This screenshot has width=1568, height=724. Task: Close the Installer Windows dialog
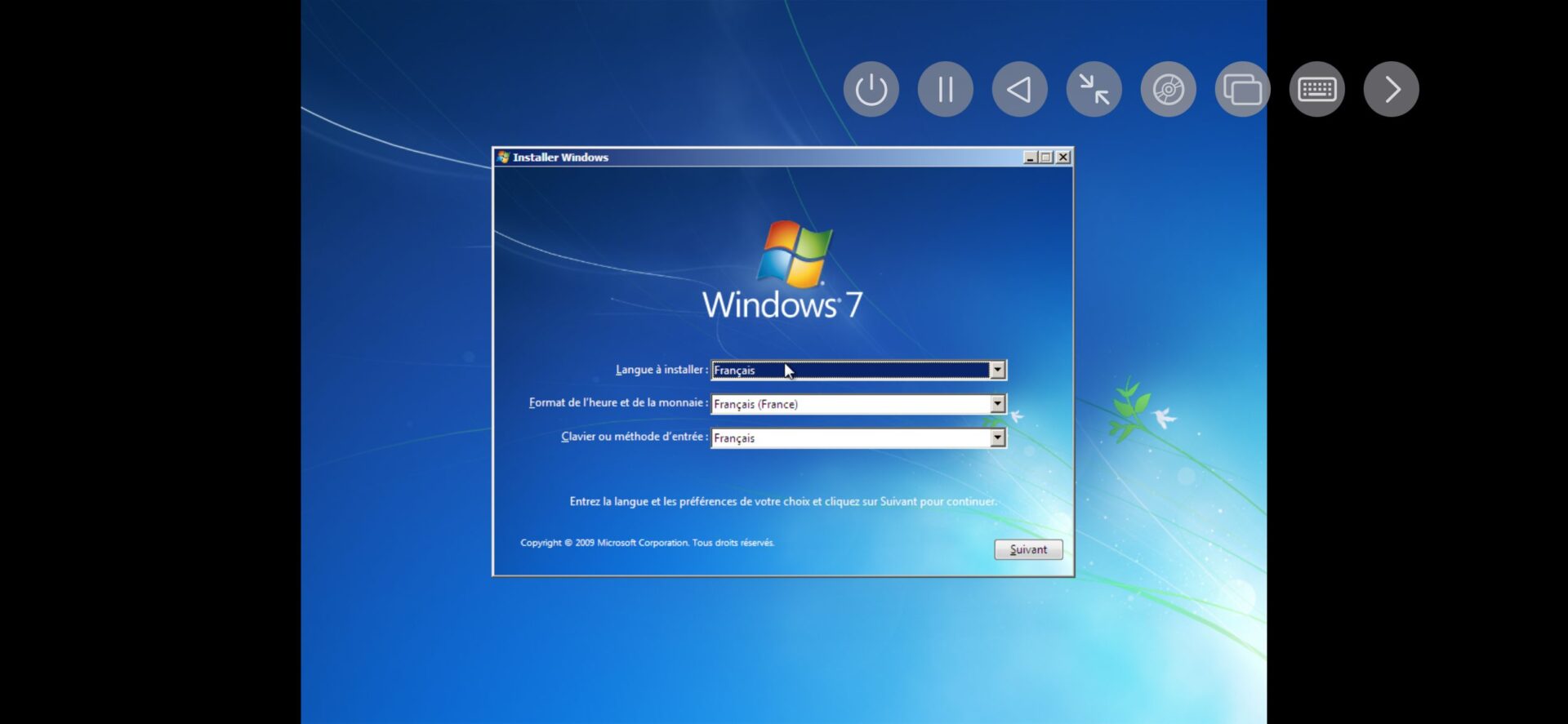pyautogui.click(x=1062, y=157)
